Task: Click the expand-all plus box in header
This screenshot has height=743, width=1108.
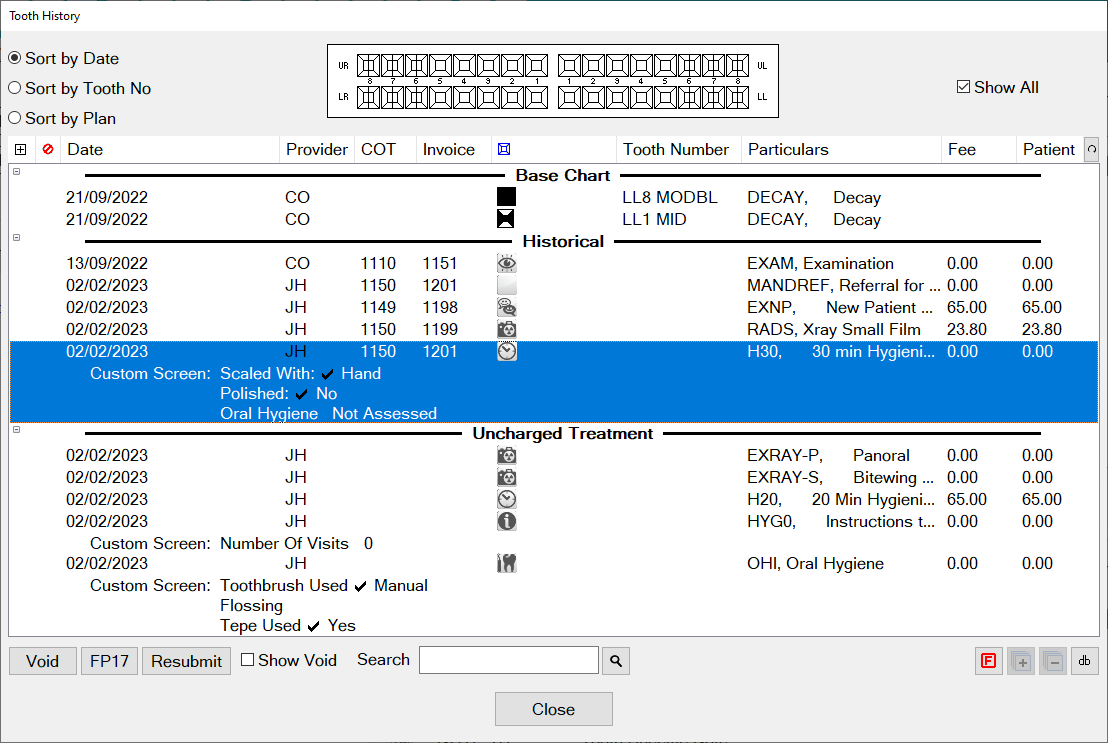Action: click(20, 149)
